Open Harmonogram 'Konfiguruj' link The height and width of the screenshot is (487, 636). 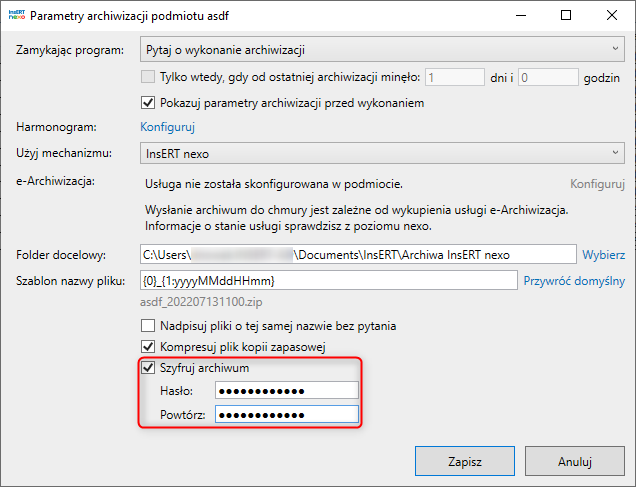pyautogui.click(x=167, y=127)
